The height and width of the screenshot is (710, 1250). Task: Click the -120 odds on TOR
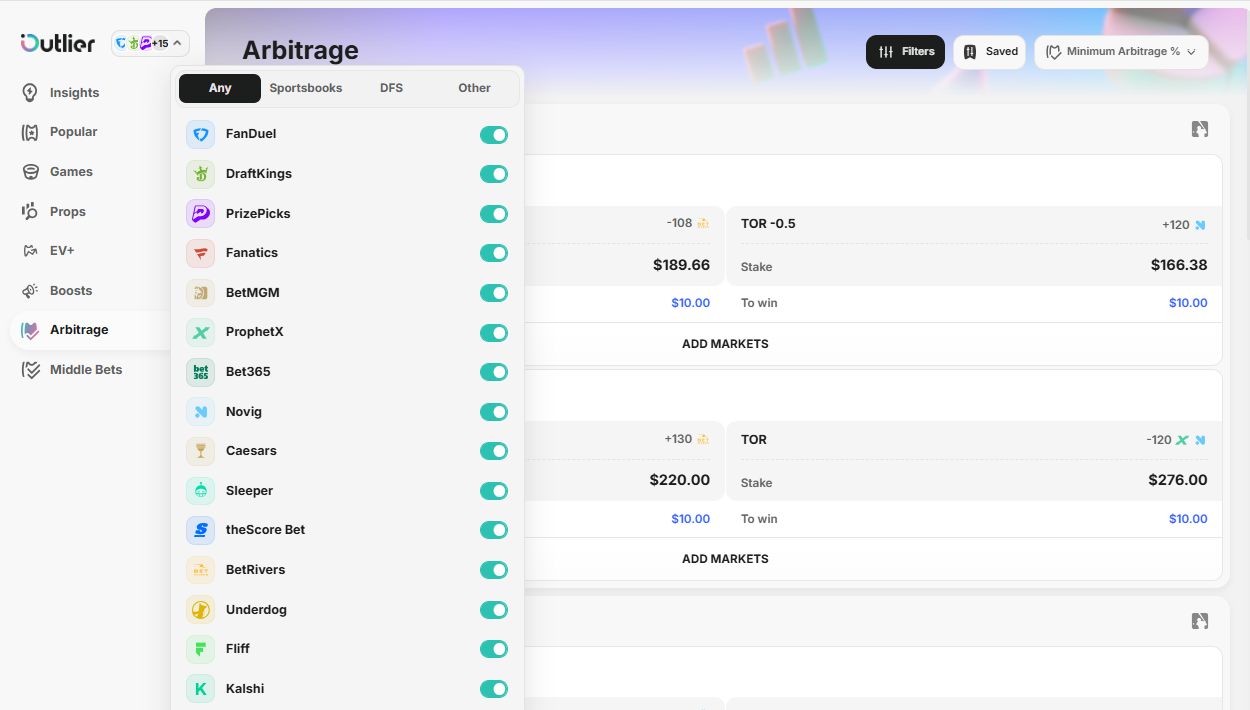[1159, 440]
